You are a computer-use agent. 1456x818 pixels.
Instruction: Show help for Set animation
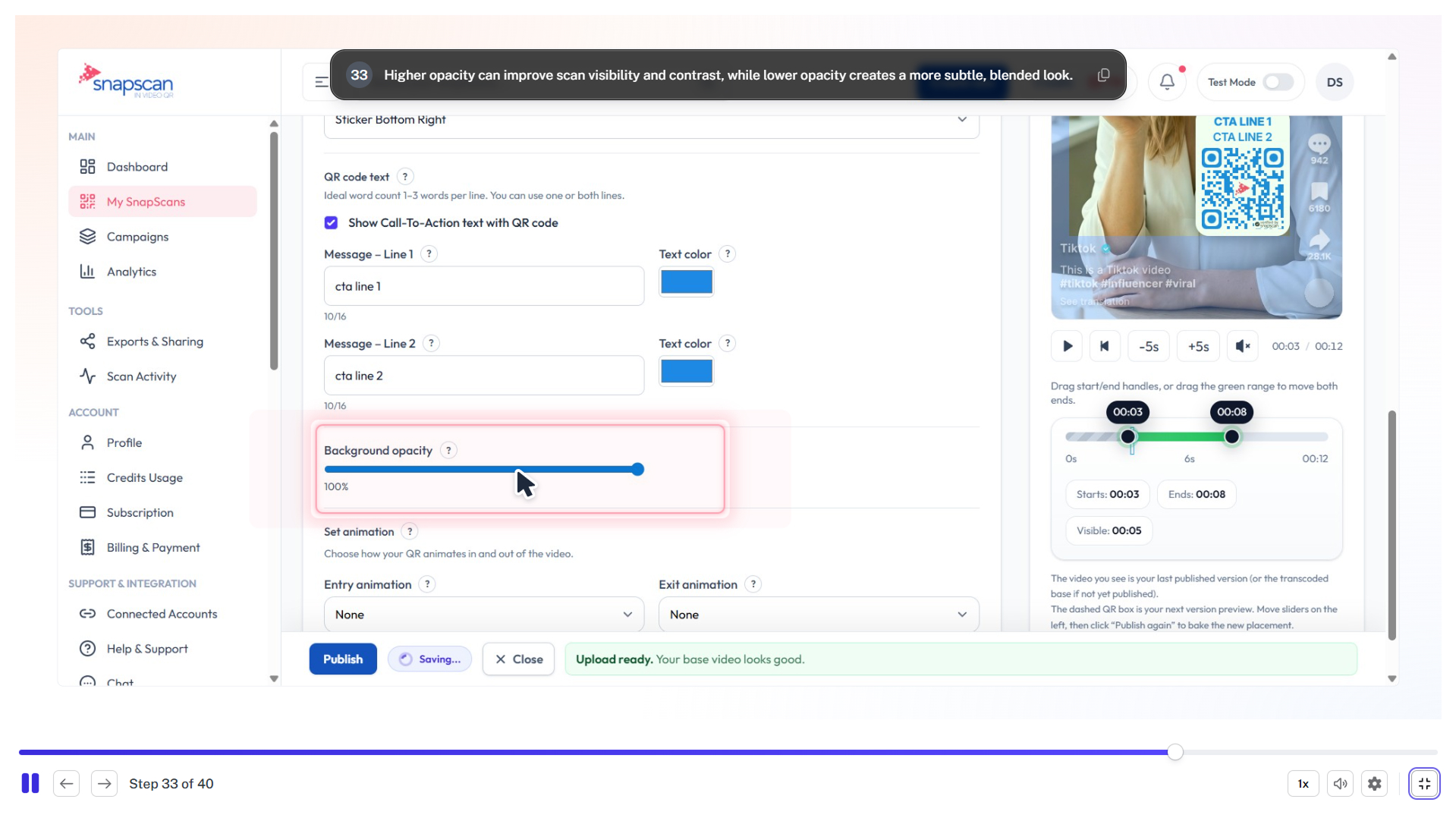click(410, 532)
